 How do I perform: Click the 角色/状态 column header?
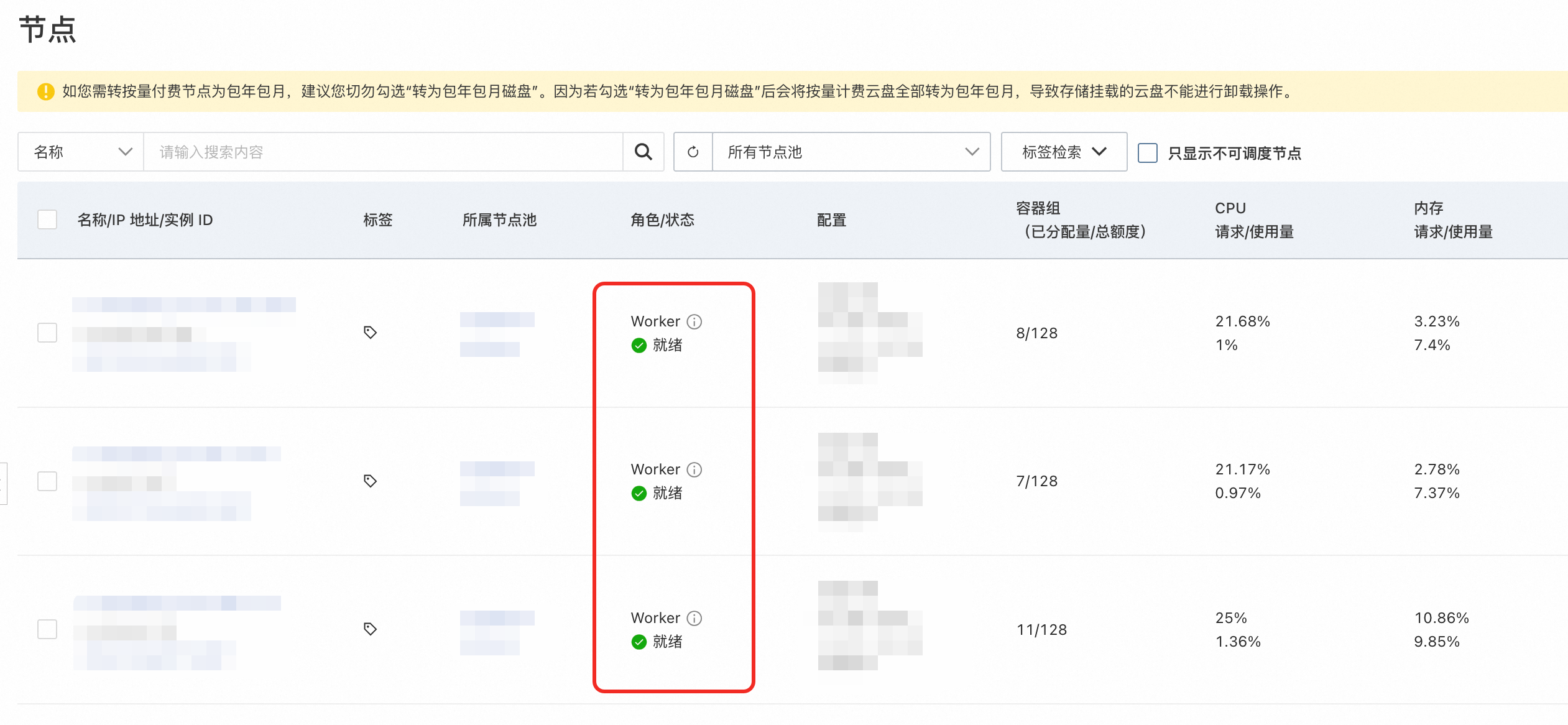(662, 219)
